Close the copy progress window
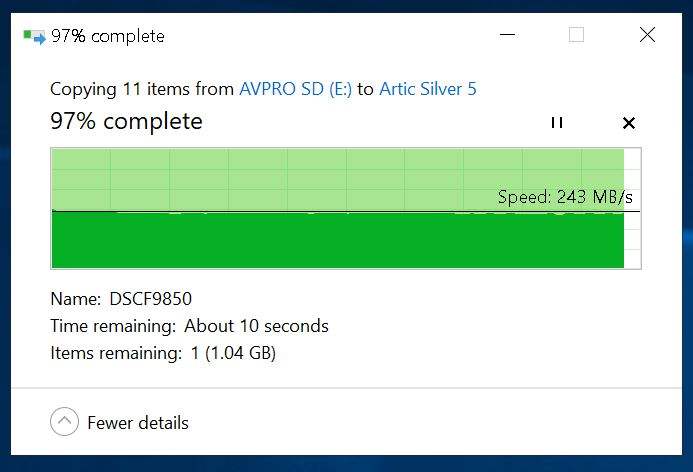 647,34
